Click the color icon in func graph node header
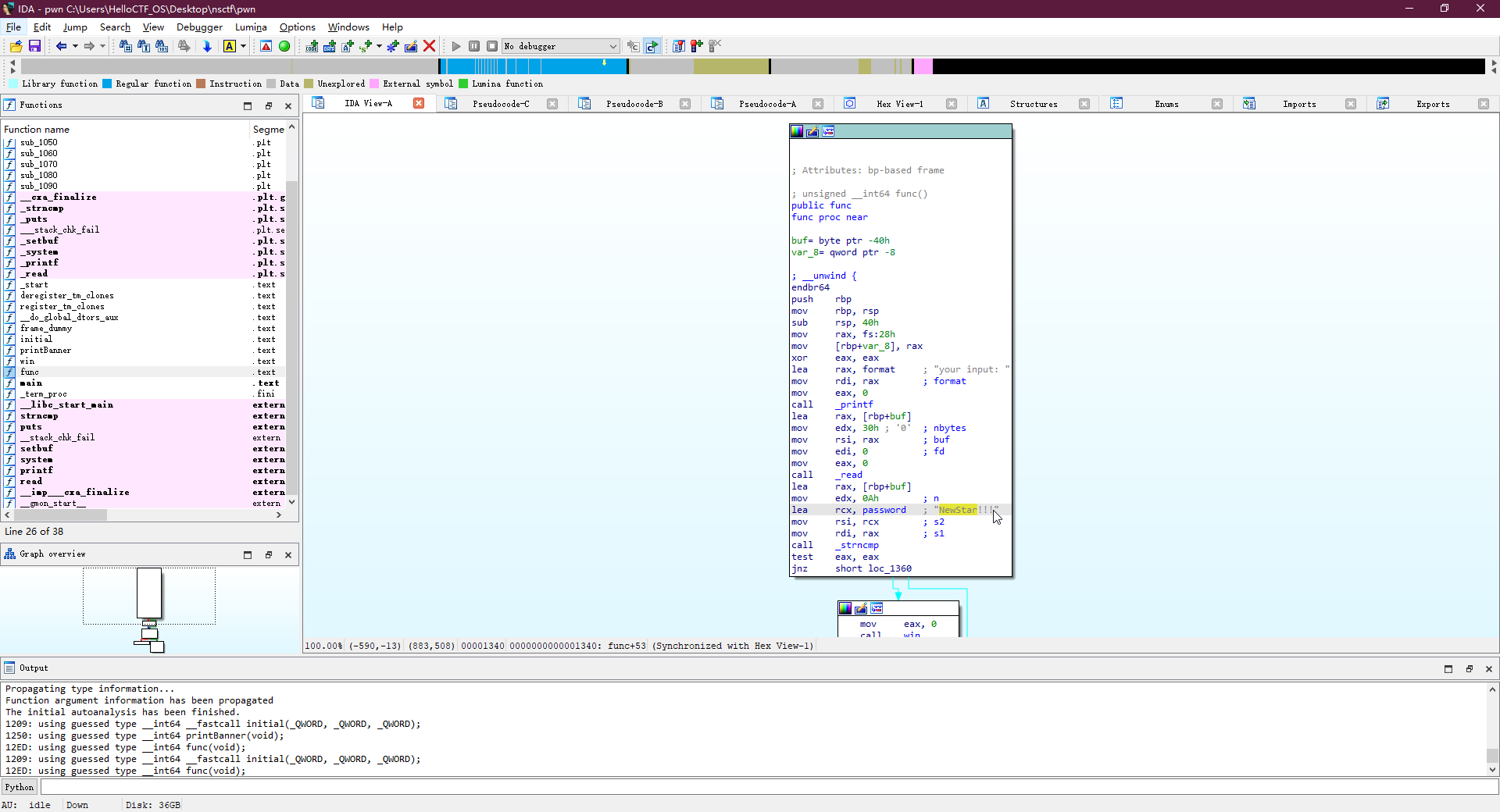This screenshot has width=1500, height=812. click(x=797, y=131)
